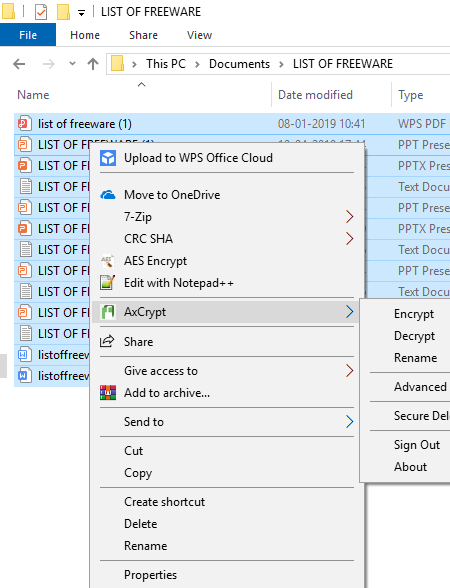Open the blue File tab
450x588 pixels.
(x=28, y=35)
